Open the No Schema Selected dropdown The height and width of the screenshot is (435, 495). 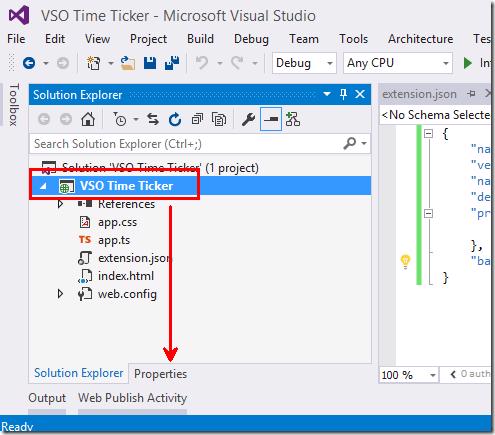435,115
